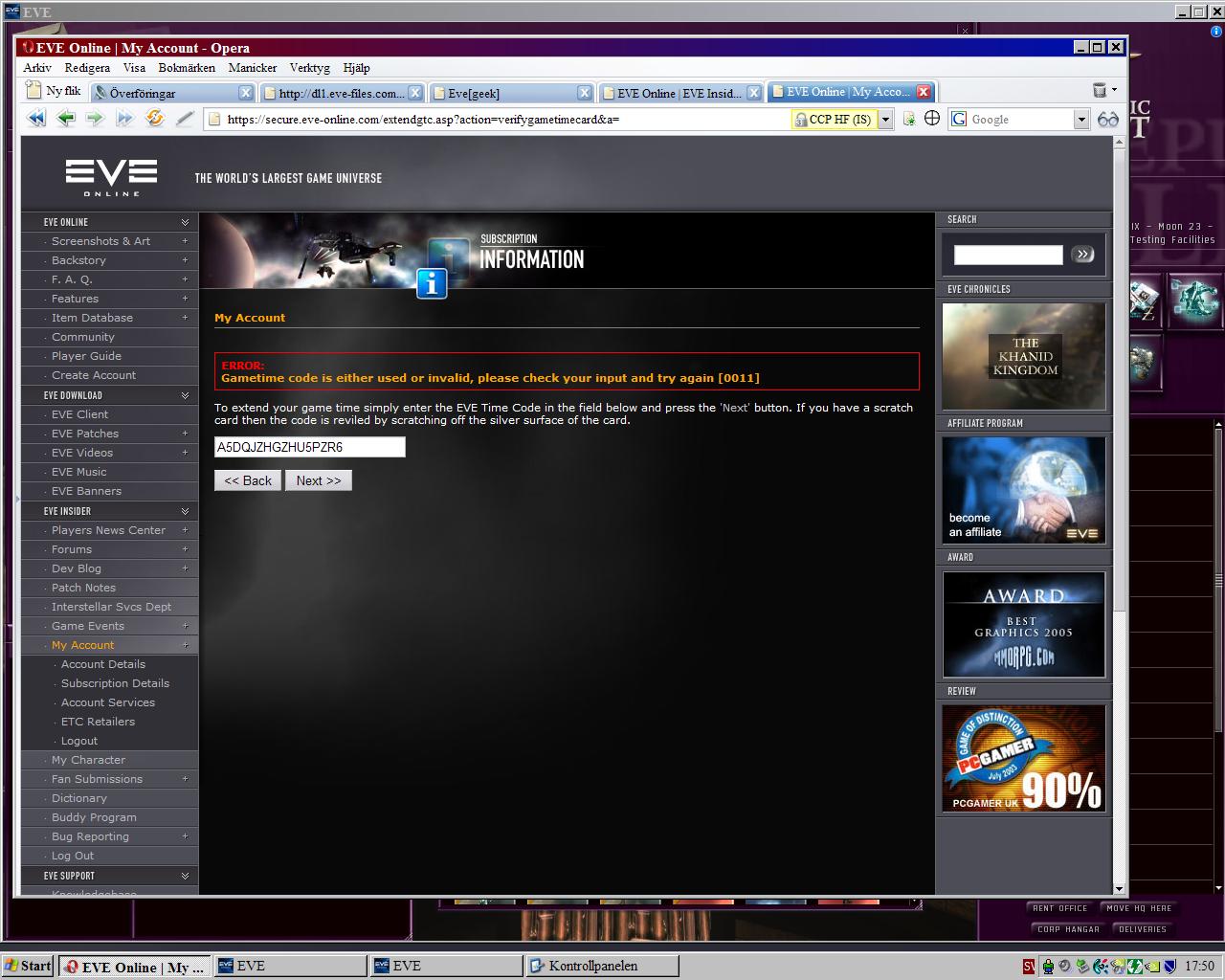
Task: Open the Redigera menu
Action: [87, 68]
